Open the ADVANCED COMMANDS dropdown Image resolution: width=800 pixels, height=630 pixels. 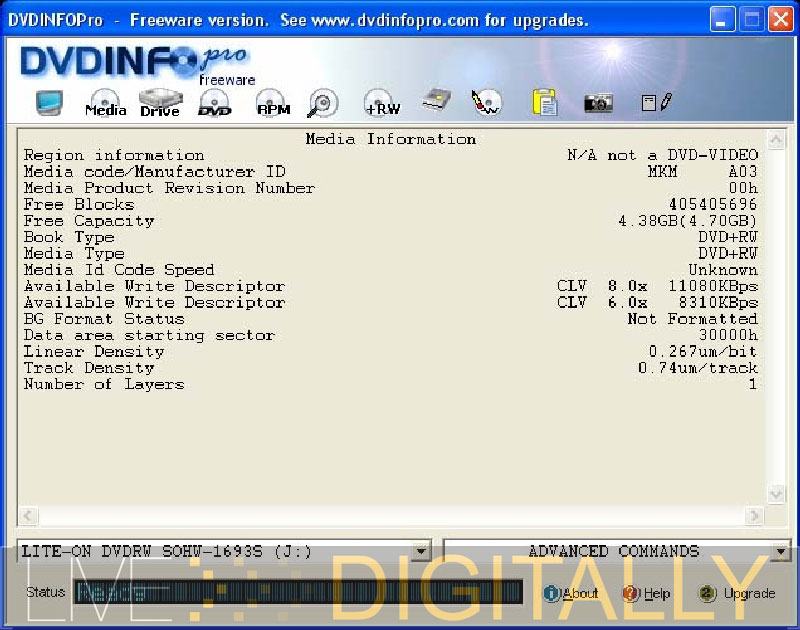781,551
